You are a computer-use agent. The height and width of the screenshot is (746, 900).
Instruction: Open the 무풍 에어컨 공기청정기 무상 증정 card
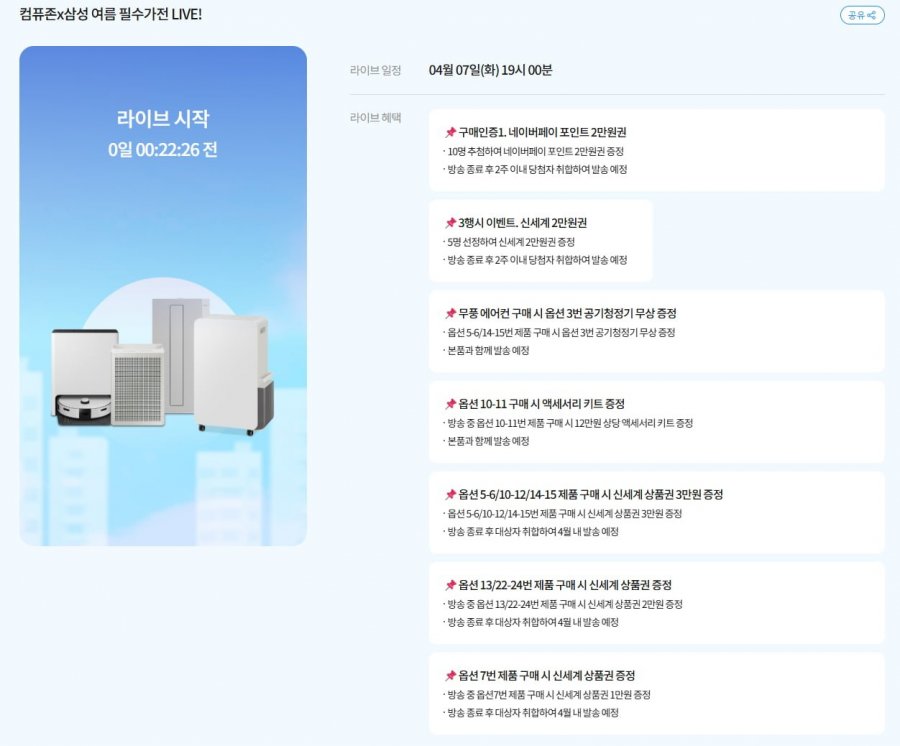point(656,332)
